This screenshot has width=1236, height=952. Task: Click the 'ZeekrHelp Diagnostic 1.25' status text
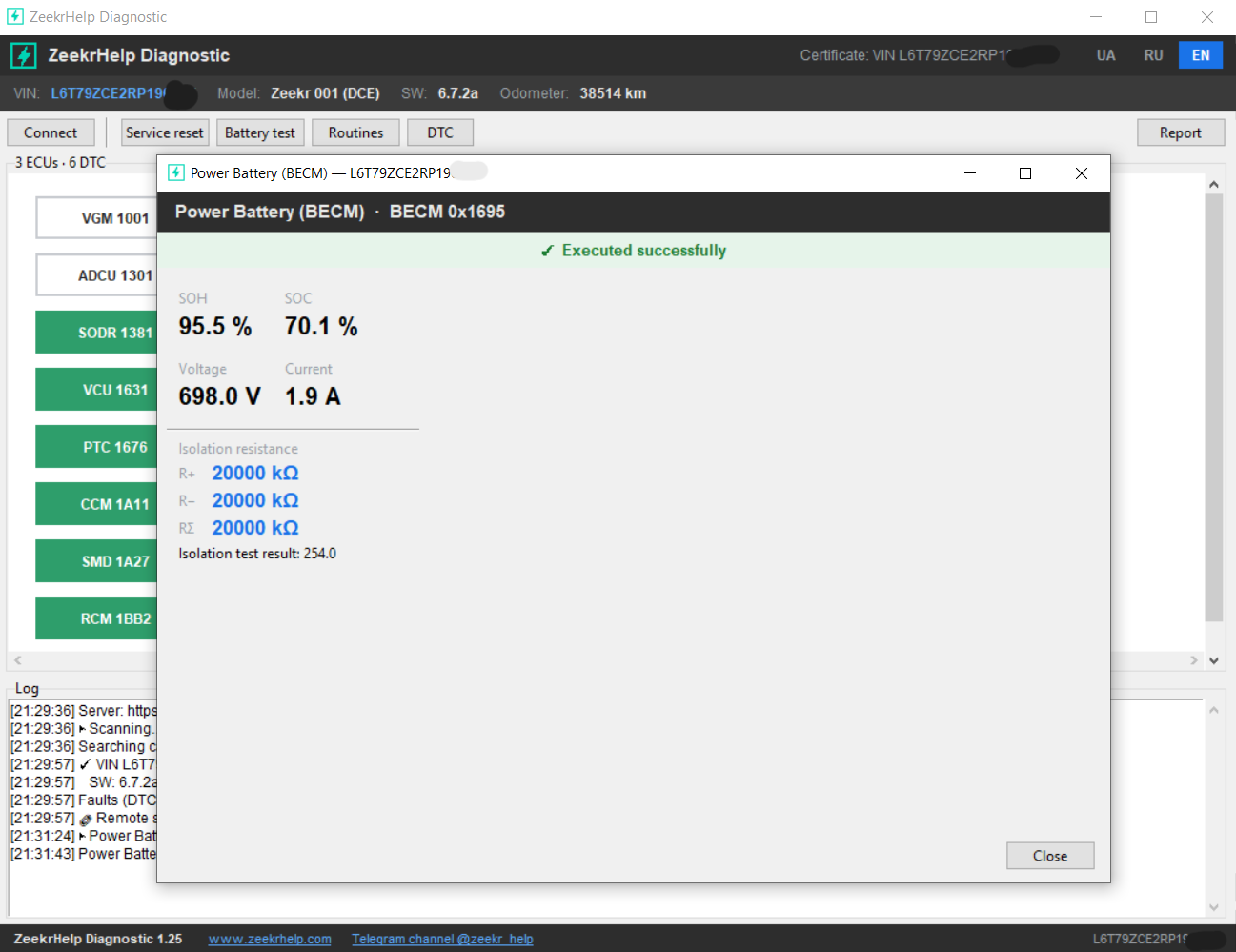pos(98,939)
